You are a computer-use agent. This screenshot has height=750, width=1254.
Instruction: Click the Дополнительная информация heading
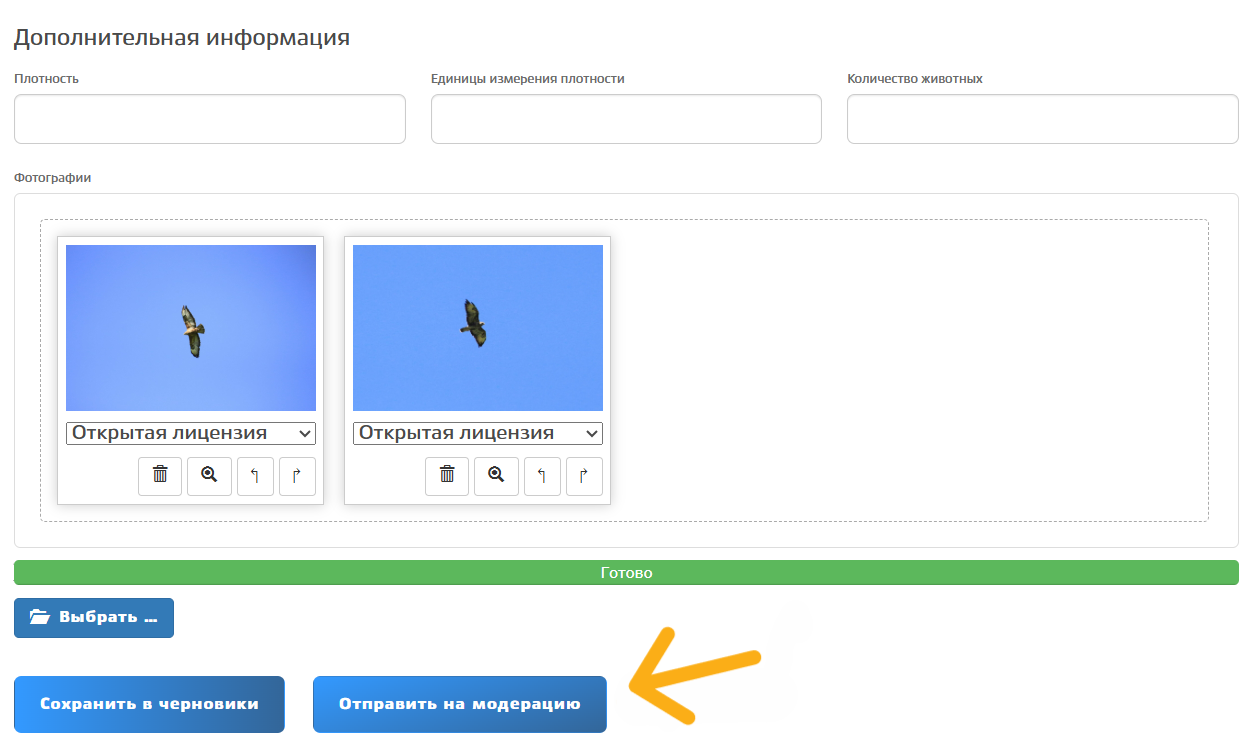[x=182, y=38]
